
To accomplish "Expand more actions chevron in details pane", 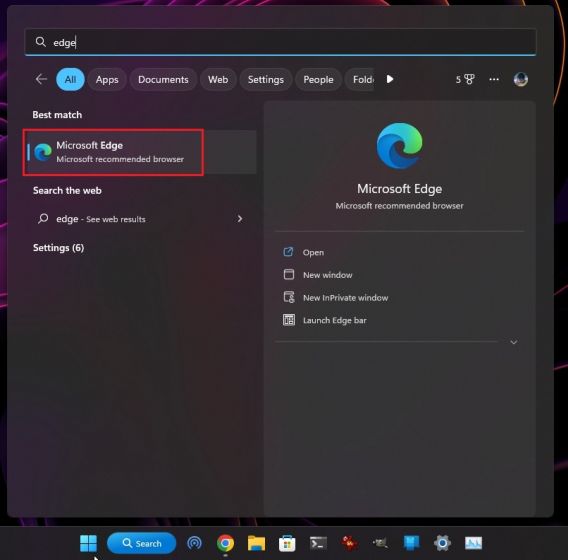I will coord(513,342).
